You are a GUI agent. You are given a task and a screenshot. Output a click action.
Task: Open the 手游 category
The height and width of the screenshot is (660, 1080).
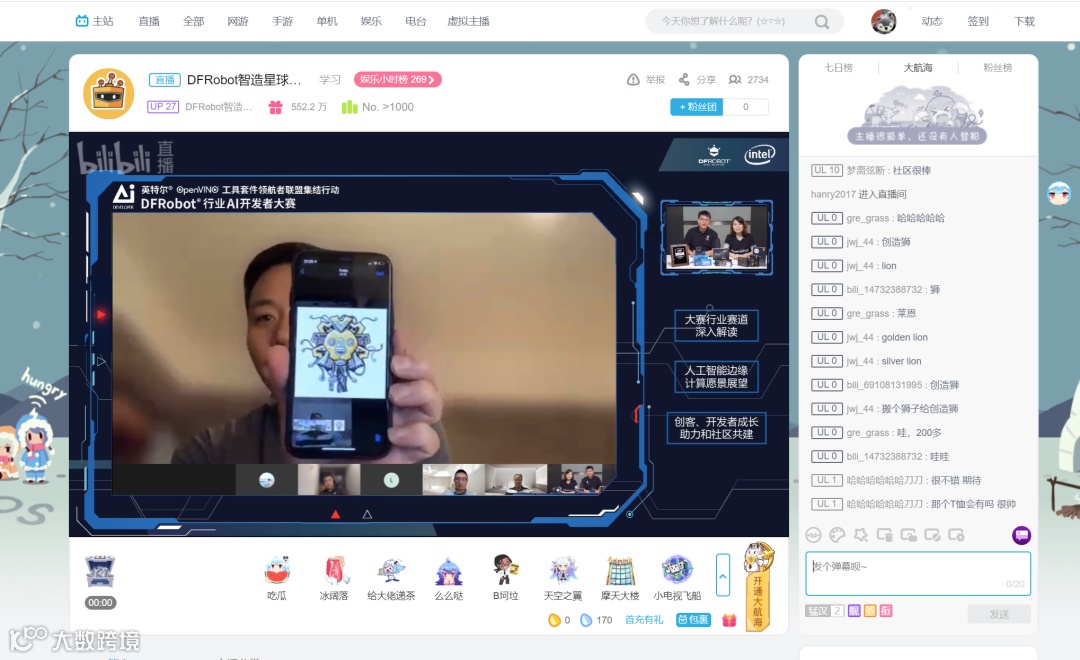(x=282, y=21)
